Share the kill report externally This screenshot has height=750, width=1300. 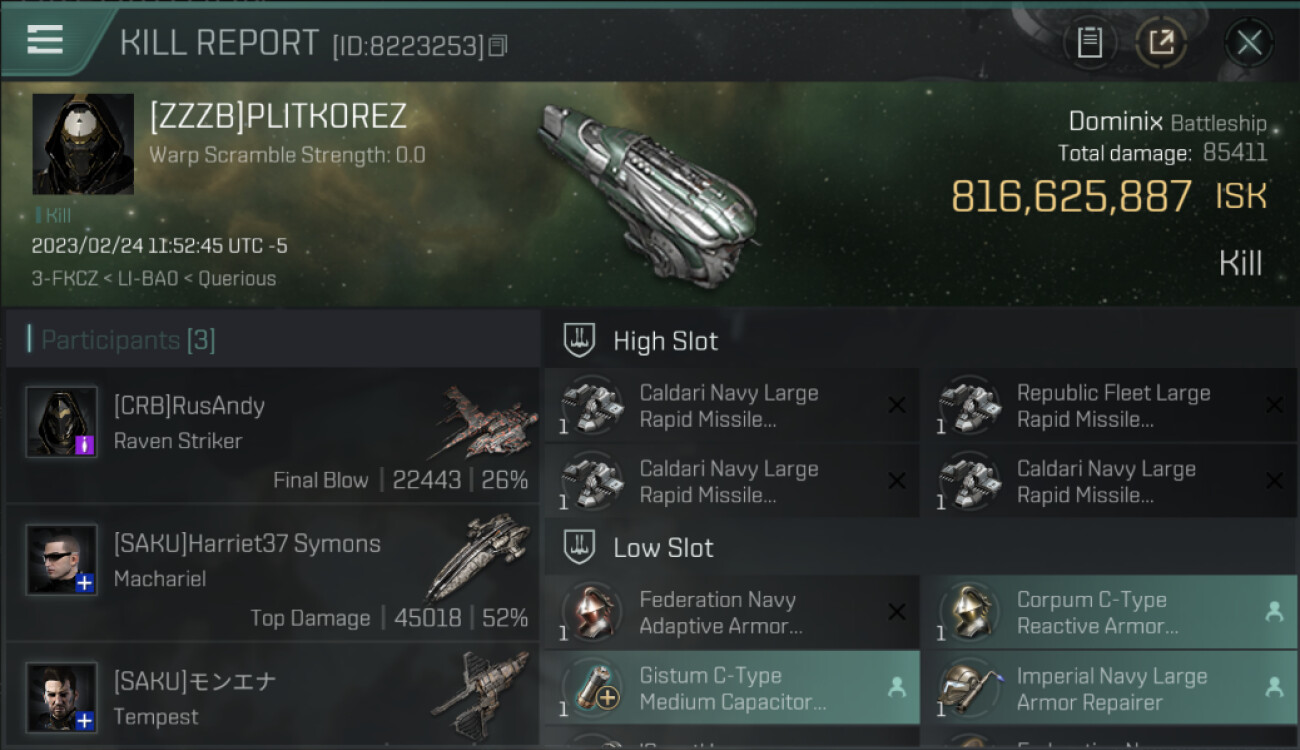[1161, 42]
